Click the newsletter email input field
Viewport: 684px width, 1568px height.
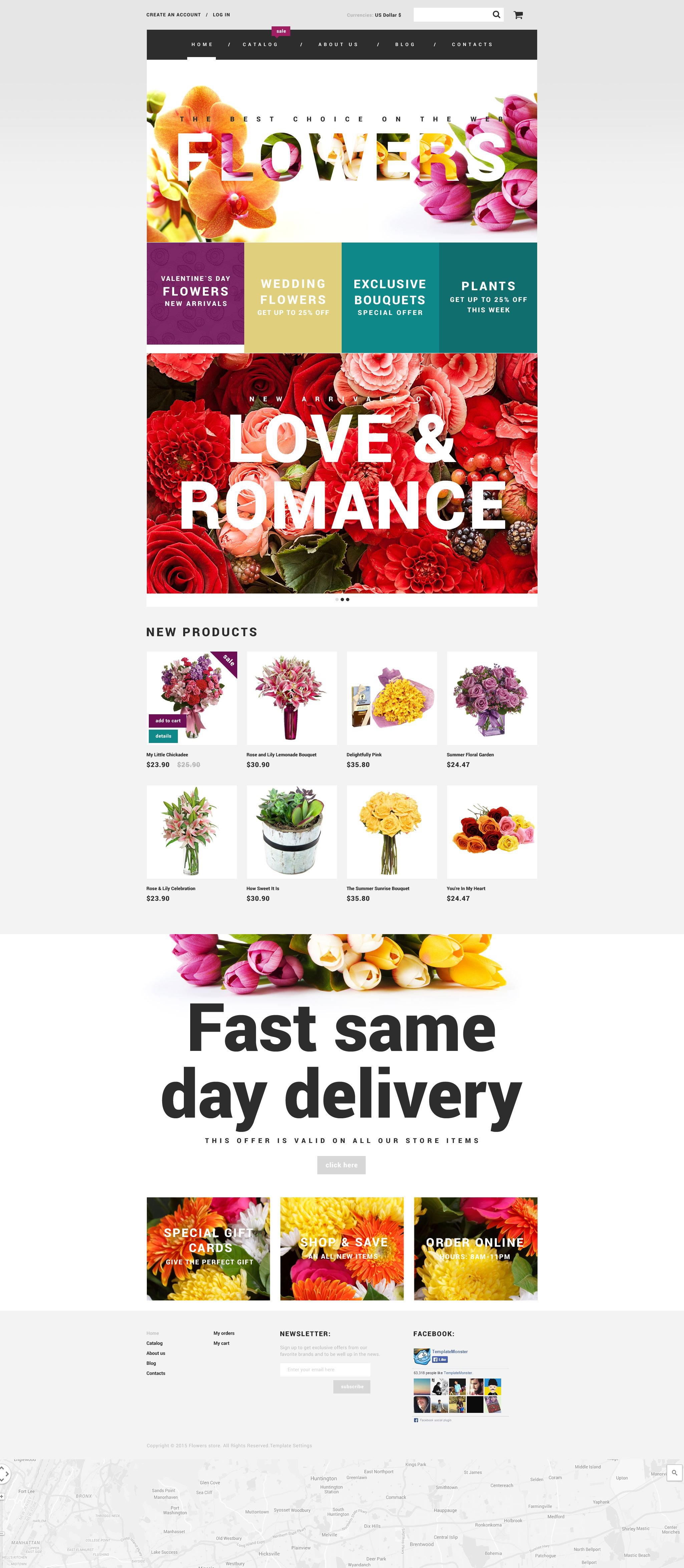325,1369
